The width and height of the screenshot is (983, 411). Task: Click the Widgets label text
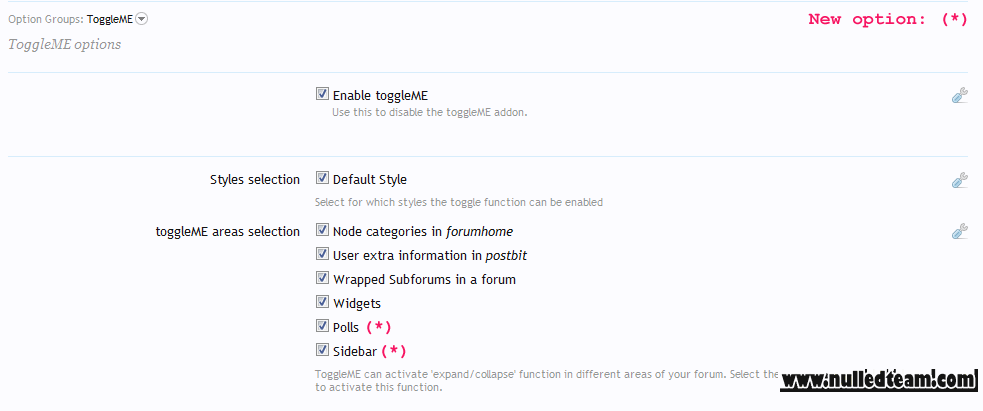point(357,304)
